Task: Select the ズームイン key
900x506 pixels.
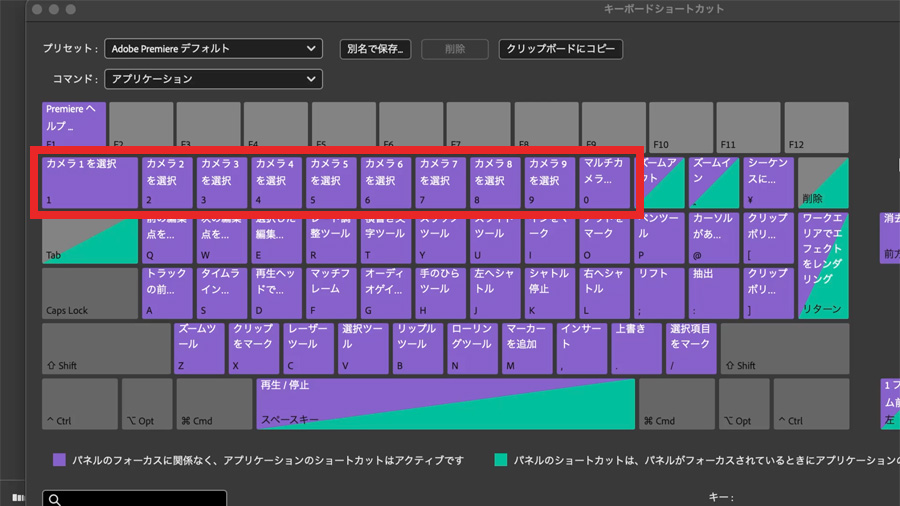Action: pyautogui.click(x=713, y=182)
